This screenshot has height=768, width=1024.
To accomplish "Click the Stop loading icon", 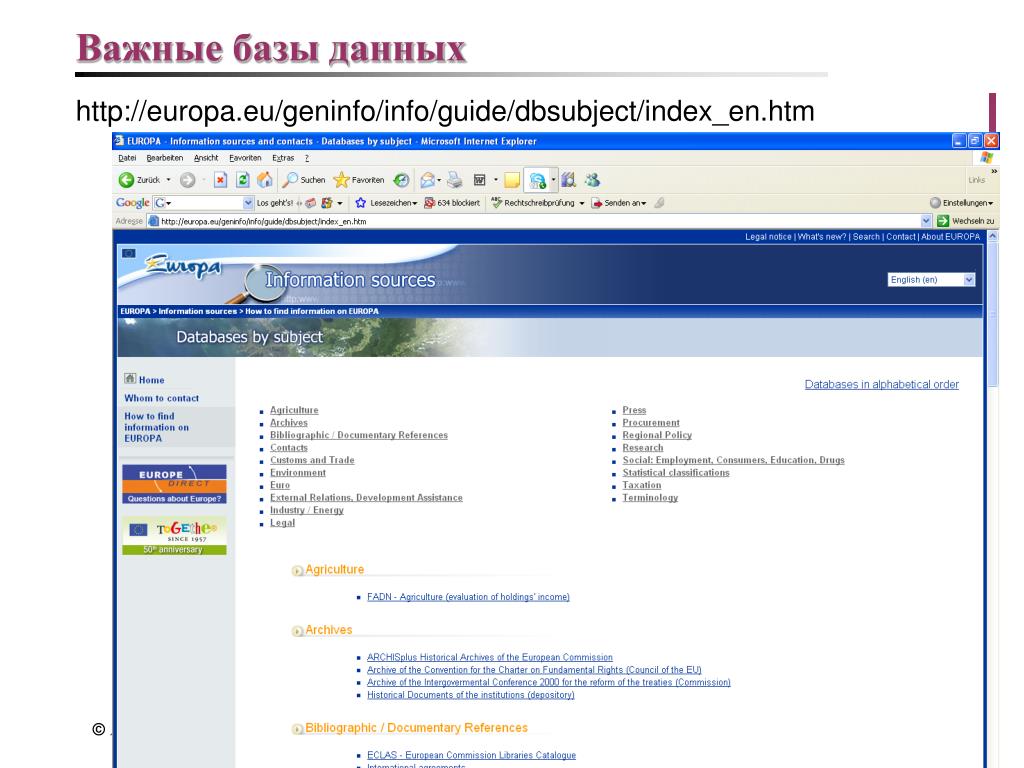I will tap(221, 180).
